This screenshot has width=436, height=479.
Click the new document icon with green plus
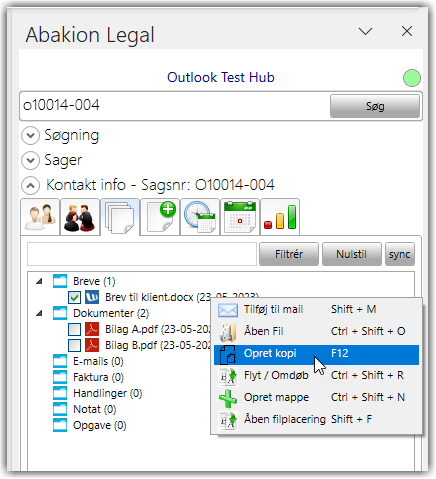coord(160,217)
